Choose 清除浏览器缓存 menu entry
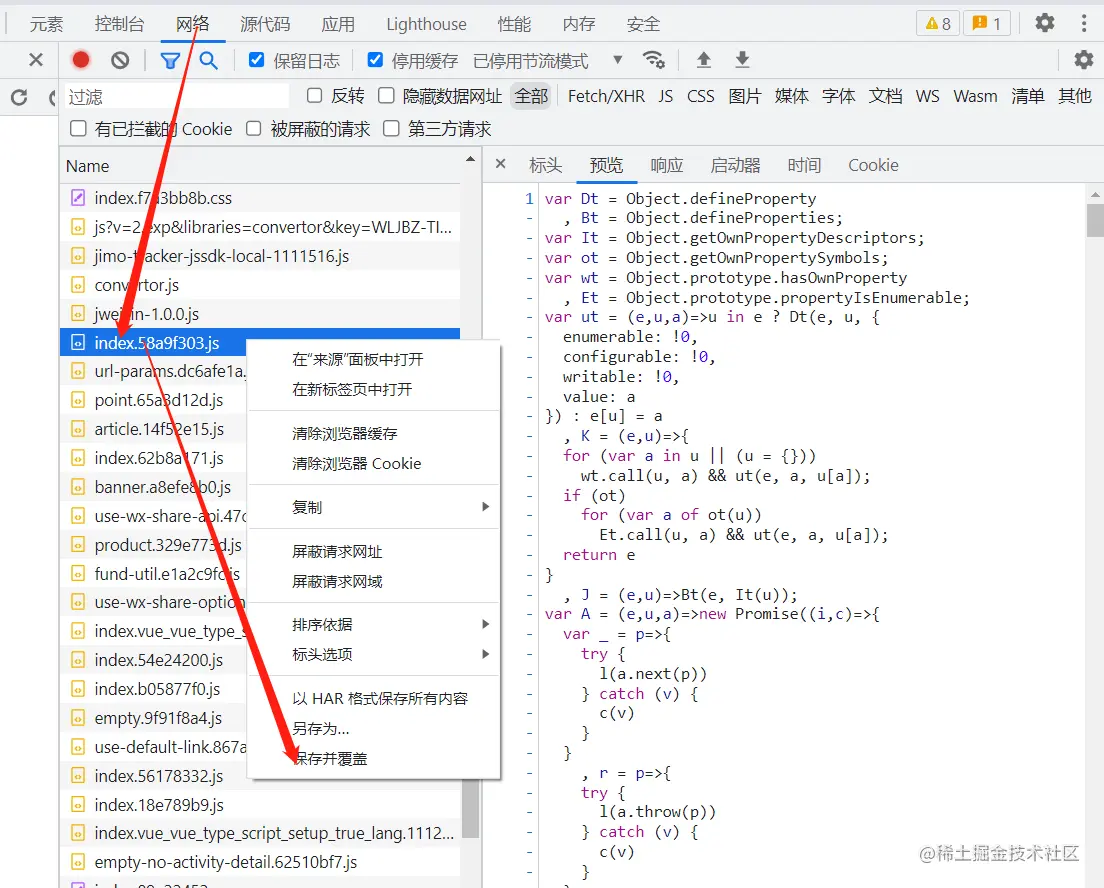 pyautogui.click(x=374, y=434)
